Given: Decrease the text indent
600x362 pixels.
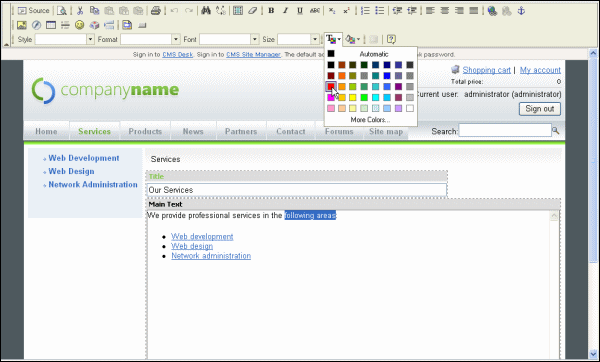Looking at the screenshot, I should [397, 11].
